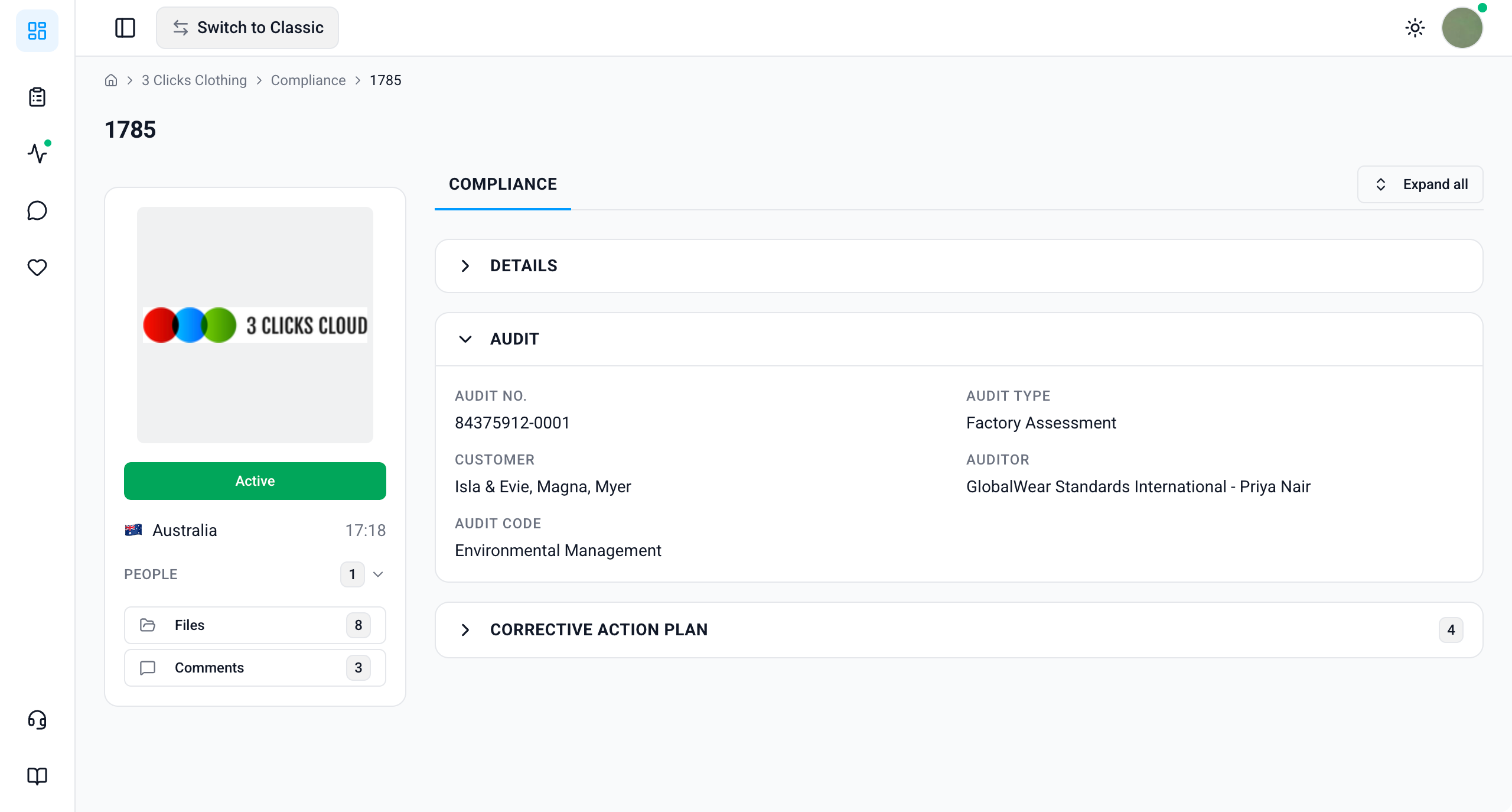The image size is (1512, 812).
Task: Toggle light/dark theme sun icon
Action: tap(1415, 28)
